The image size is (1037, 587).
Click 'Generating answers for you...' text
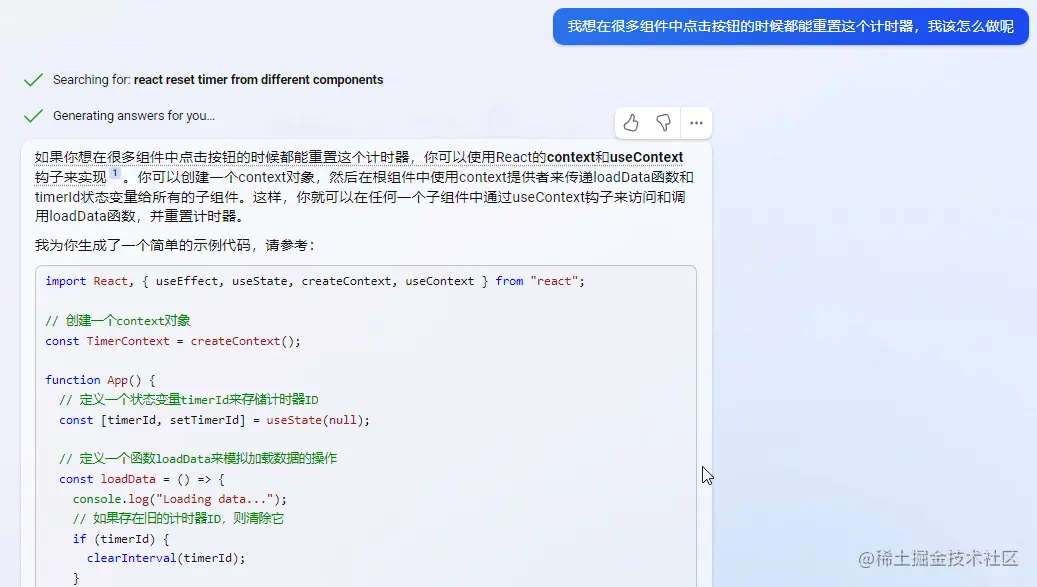point(134,116)
